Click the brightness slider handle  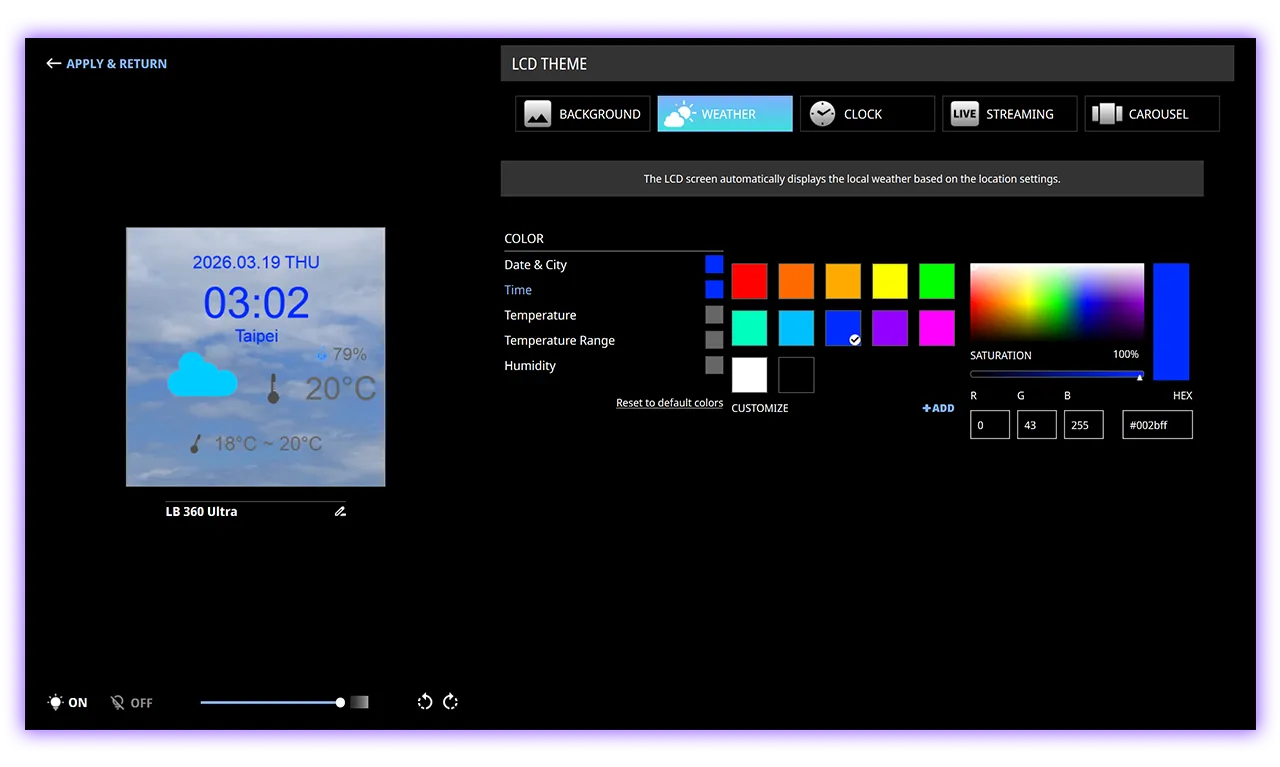(341, 703)
